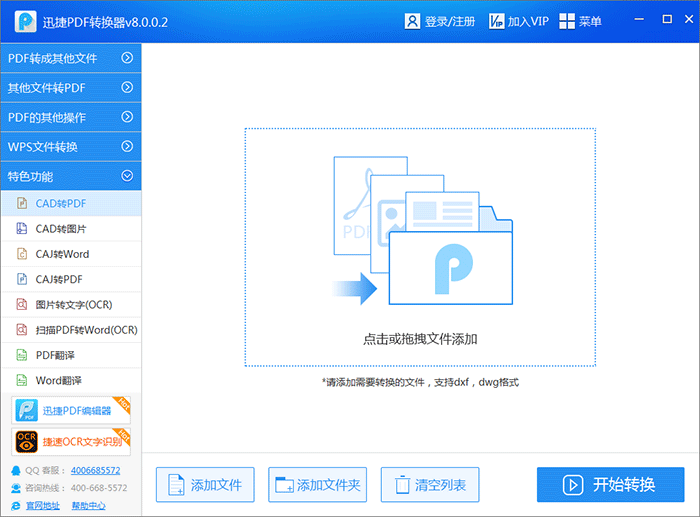
Task: Click the 加入VIP badge icon
Action: point(497,21)
